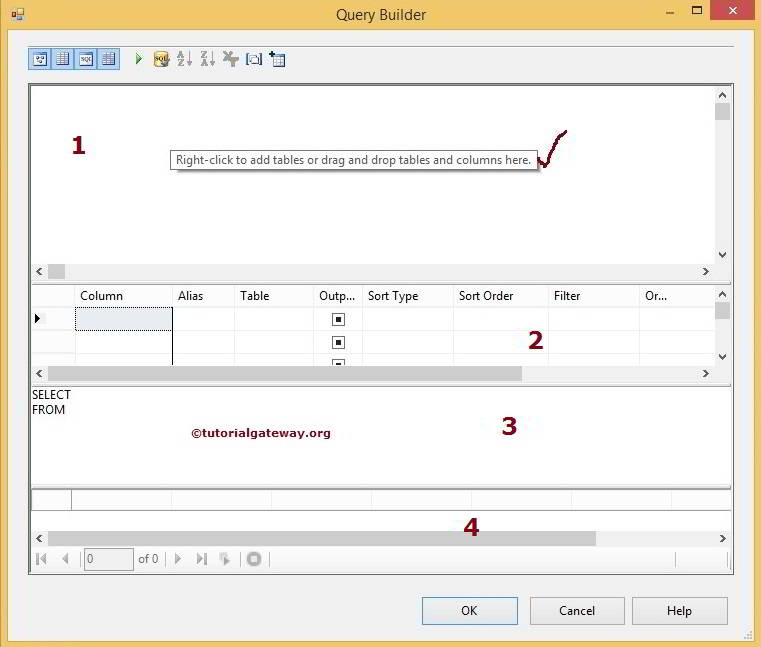Click the Use Group By icon
The width and height of the screenshot is (761, 647).
tap(254, 59)
